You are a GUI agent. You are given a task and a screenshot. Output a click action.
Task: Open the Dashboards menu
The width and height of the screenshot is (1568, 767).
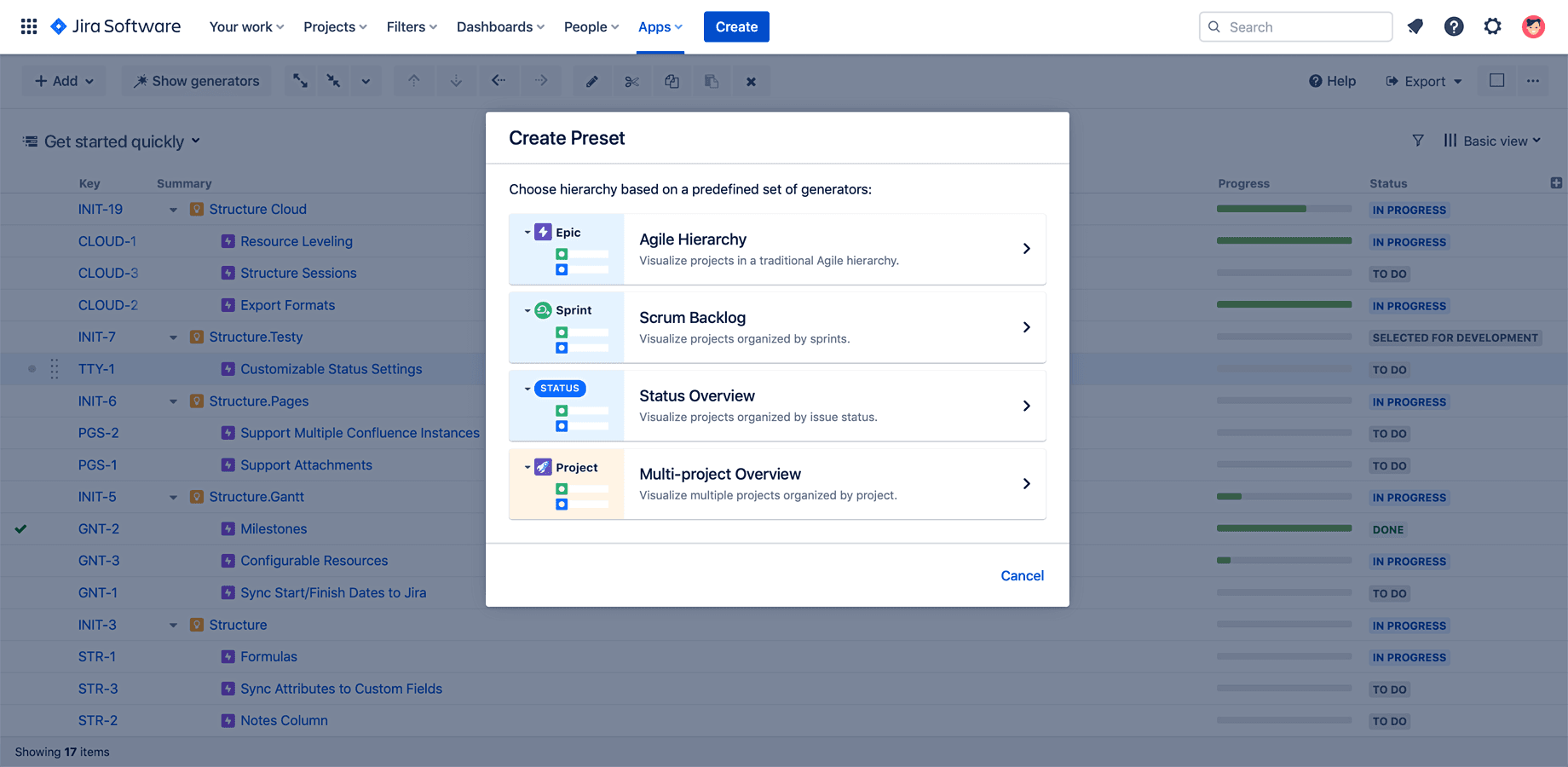pyautogui.click(x=500, y=26)
